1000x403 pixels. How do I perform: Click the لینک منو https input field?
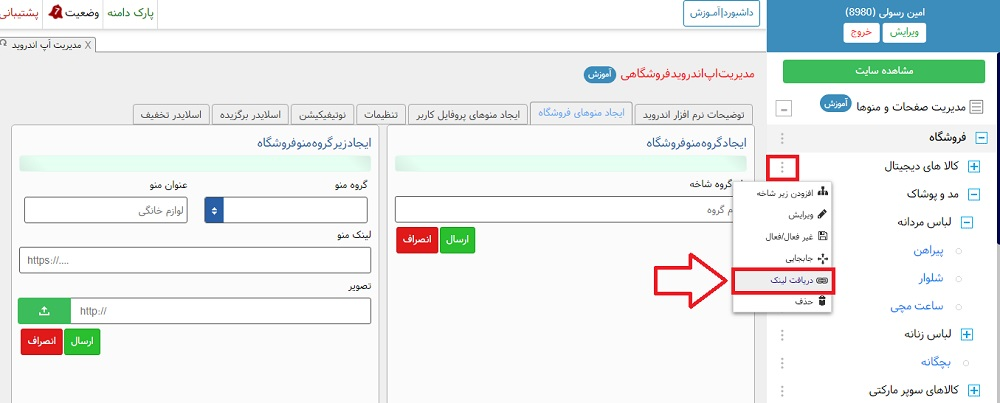coord(195,260)
